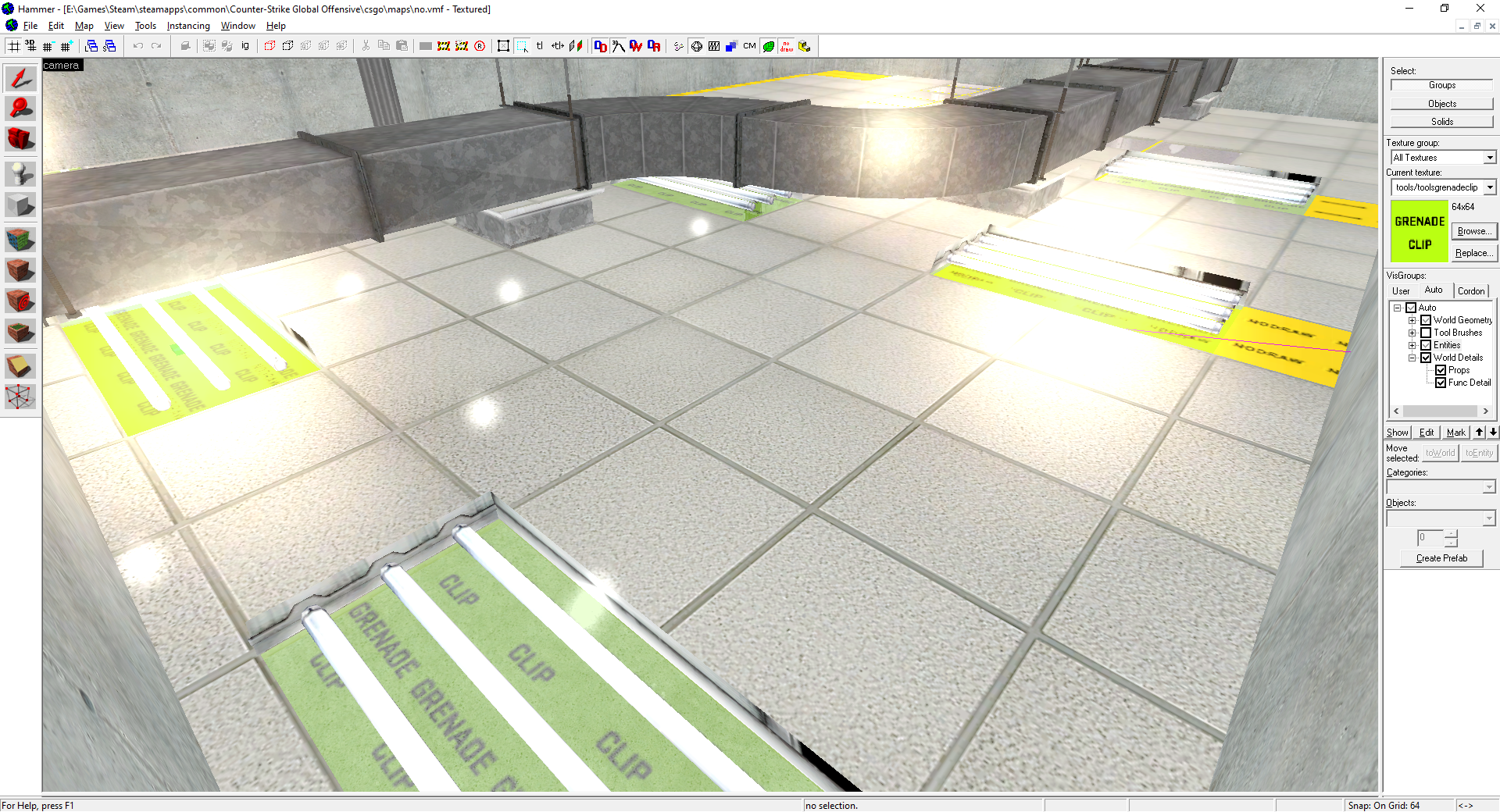Select the Vertex tool wireframe cube
This screenshot has height=812, width=1500.
[20, 397]
